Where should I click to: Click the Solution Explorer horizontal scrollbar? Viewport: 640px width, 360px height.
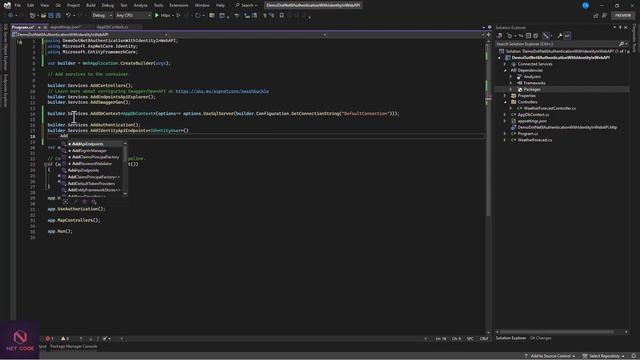click(x=557, y=332)
